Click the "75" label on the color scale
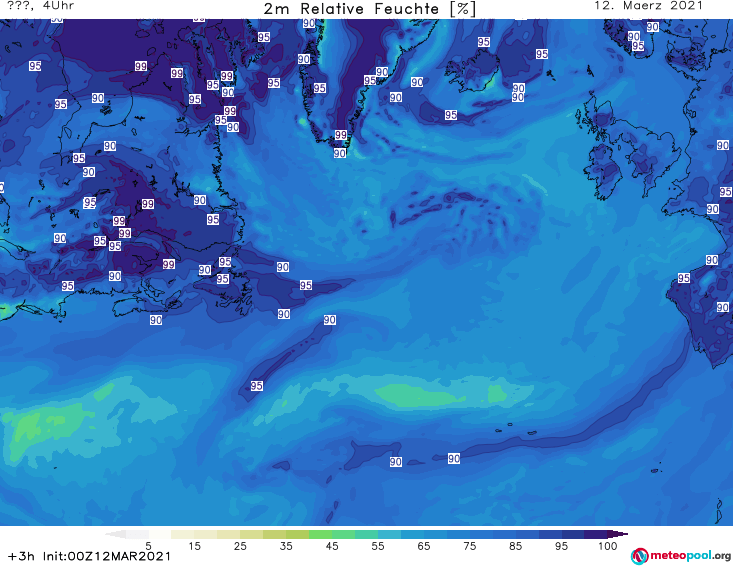Screen dimensions: 733x566 (x=470, y=546)
